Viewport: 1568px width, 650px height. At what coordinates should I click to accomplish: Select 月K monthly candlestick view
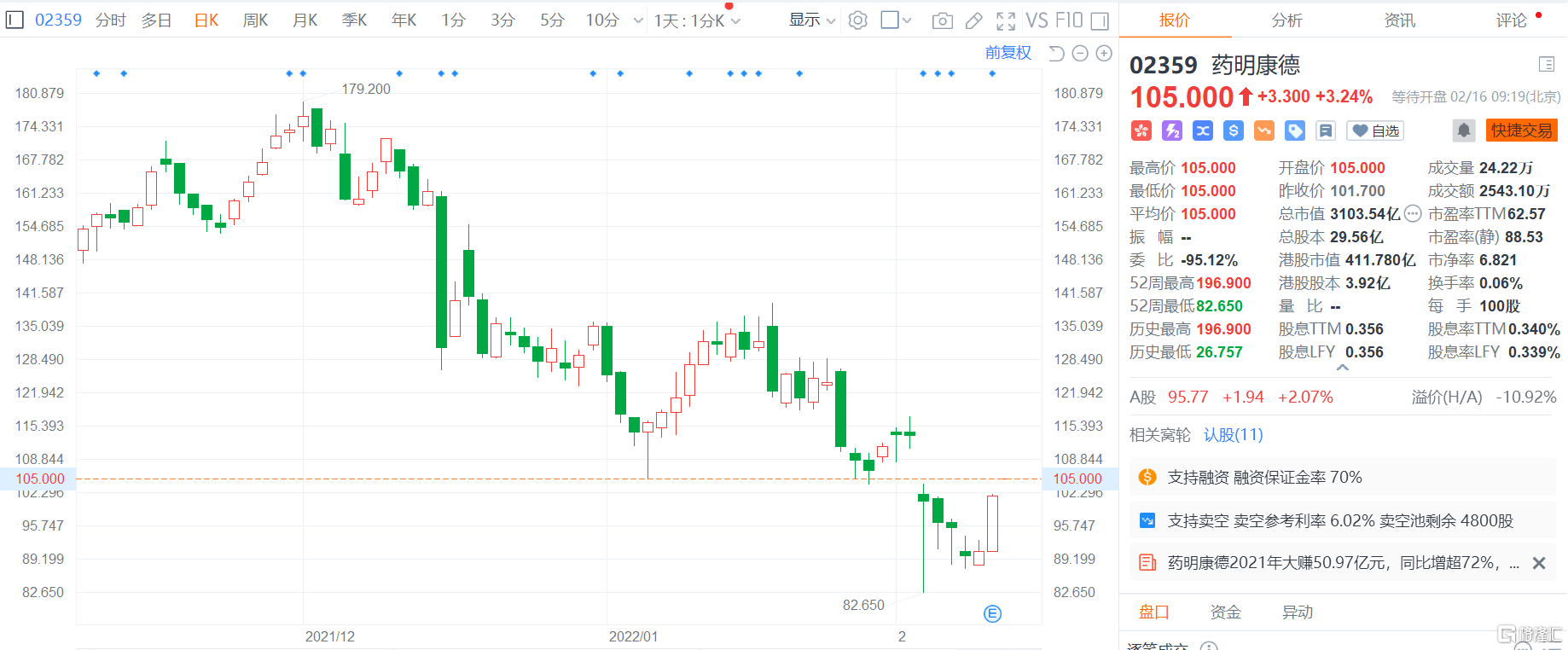[x=305, y=20]
